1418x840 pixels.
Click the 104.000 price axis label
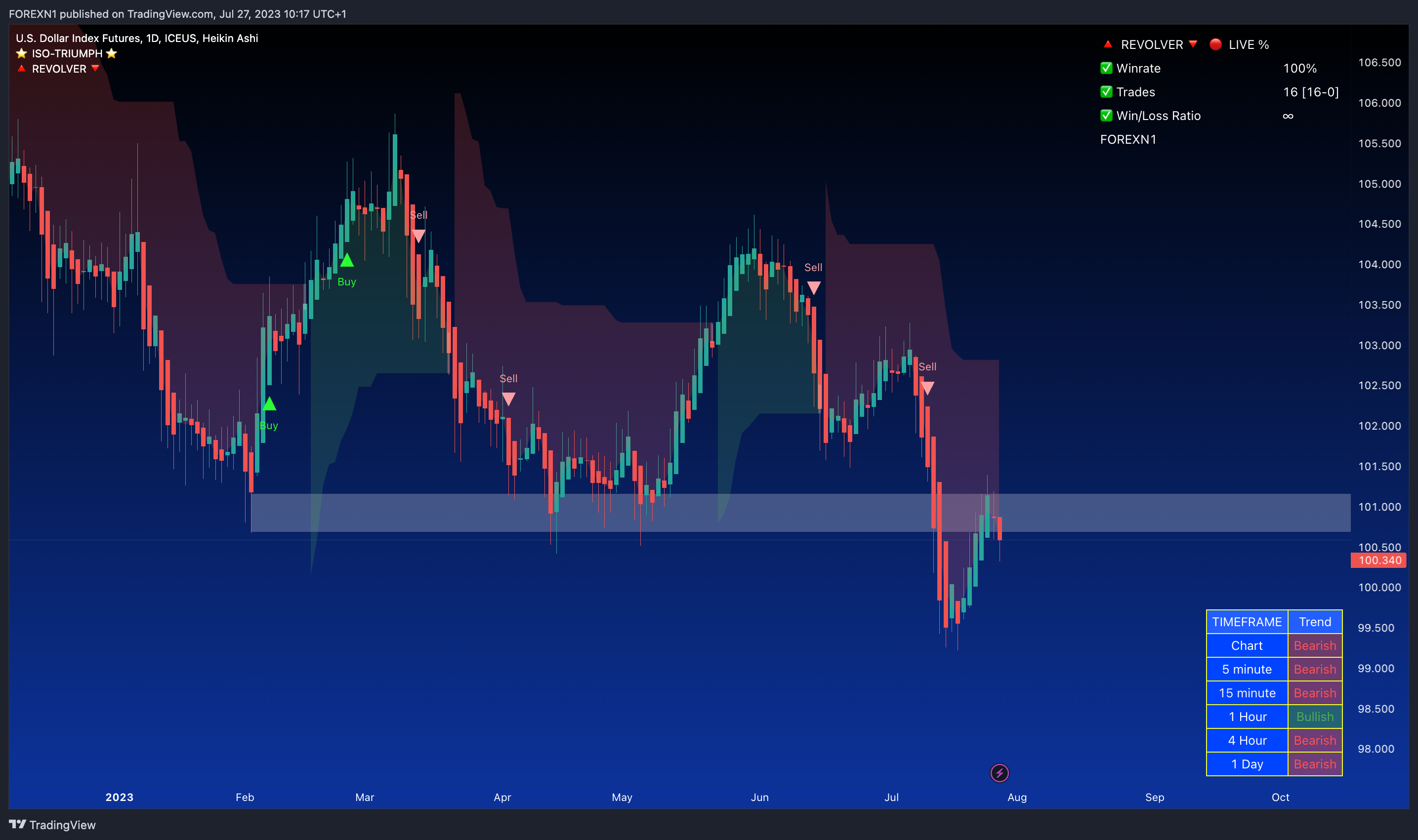click(1379, 264)
